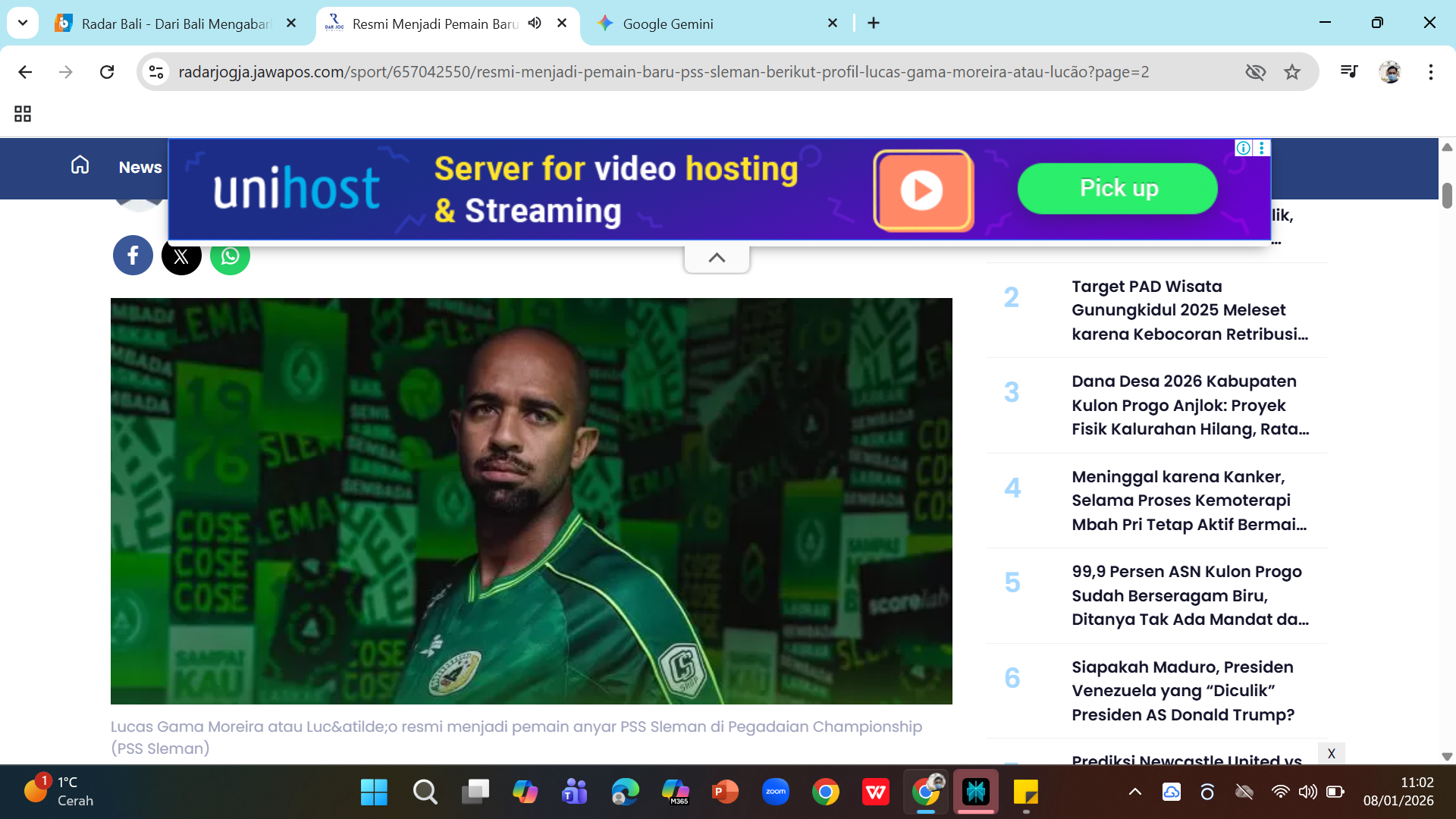1456x819 pixels.
Task: Bookmark page with star icon
Action: [x=1292, y=72]
